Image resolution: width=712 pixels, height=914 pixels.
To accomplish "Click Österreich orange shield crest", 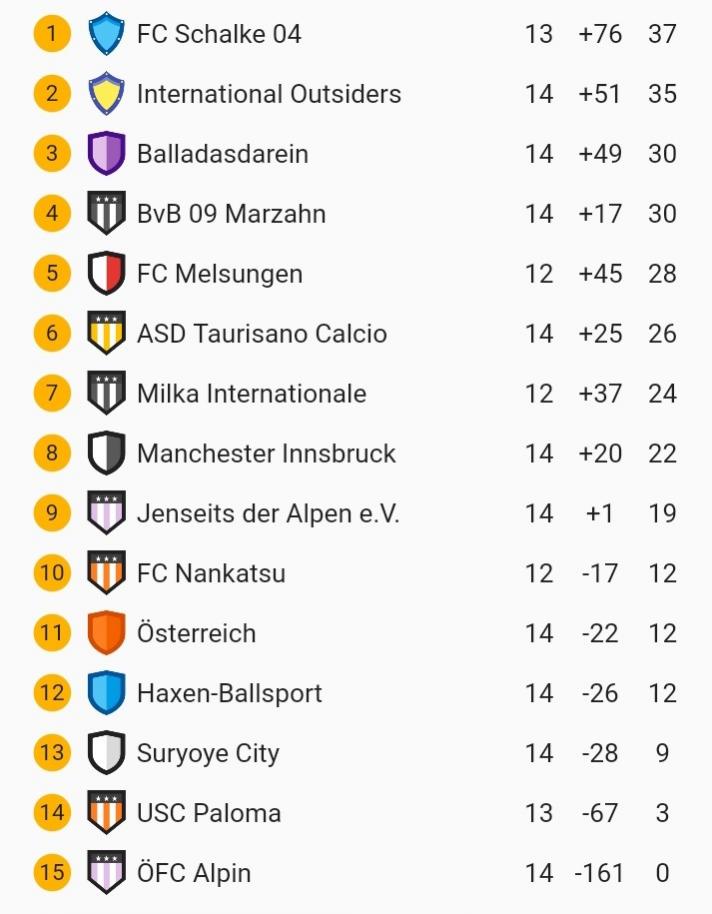I will [106, 633].
